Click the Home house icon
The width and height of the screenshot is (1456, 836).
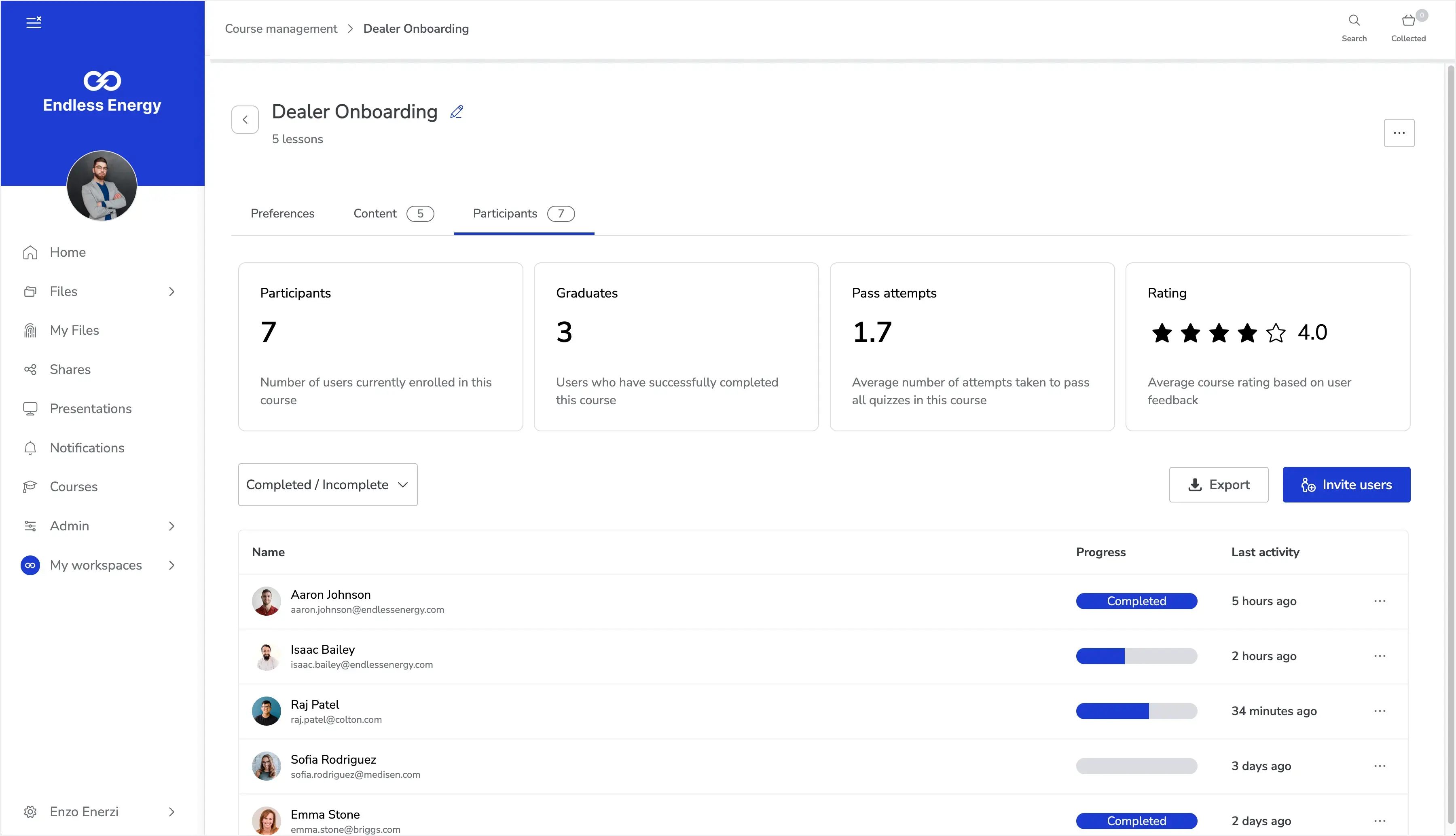[30, 253]
